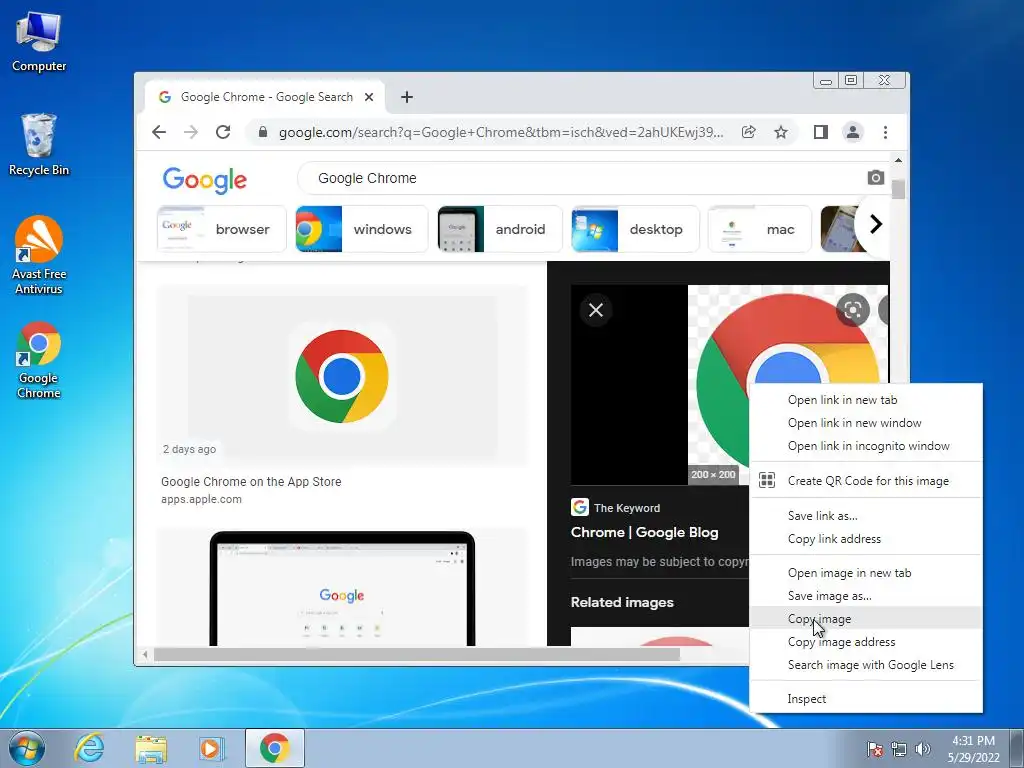Open Chrome's three-dot menu

point(886,133)
